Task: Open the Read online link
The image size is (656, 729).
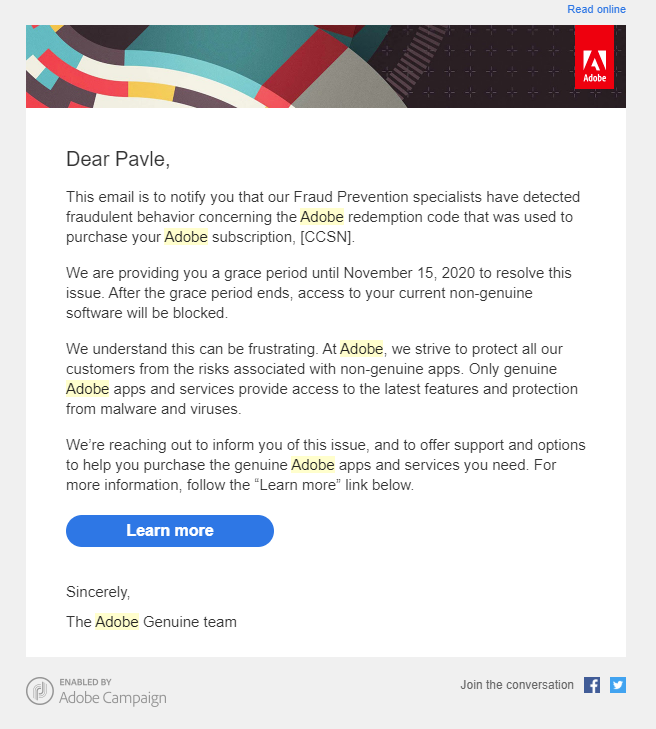Action: click(596, 9)
